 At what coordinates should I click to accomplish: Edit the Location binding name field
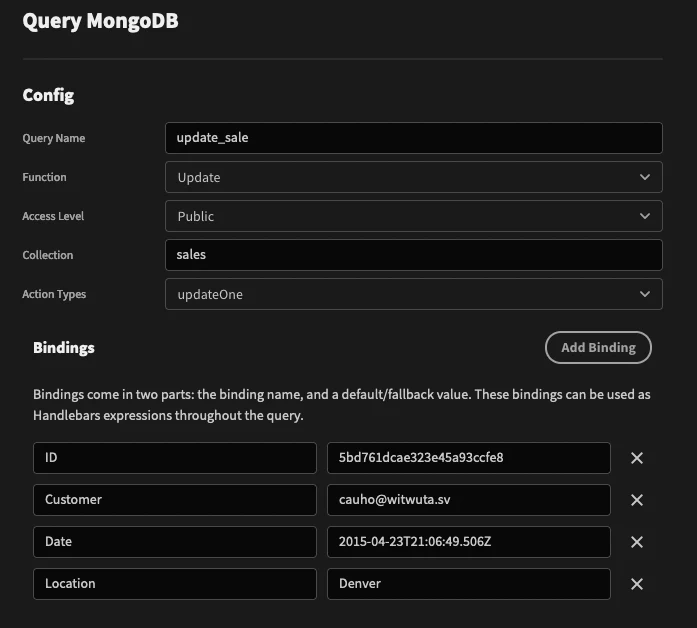[x=175, y=584]
